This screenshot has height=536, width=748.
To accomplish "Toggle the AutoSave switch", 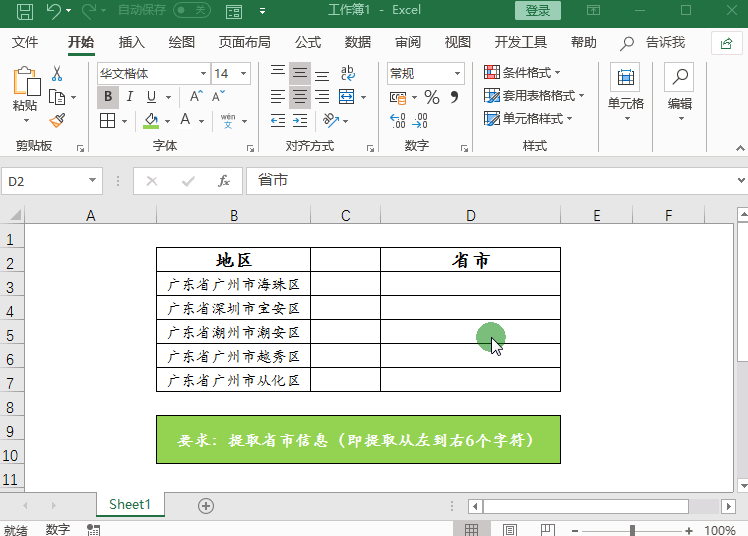I will tap(191, 11).
